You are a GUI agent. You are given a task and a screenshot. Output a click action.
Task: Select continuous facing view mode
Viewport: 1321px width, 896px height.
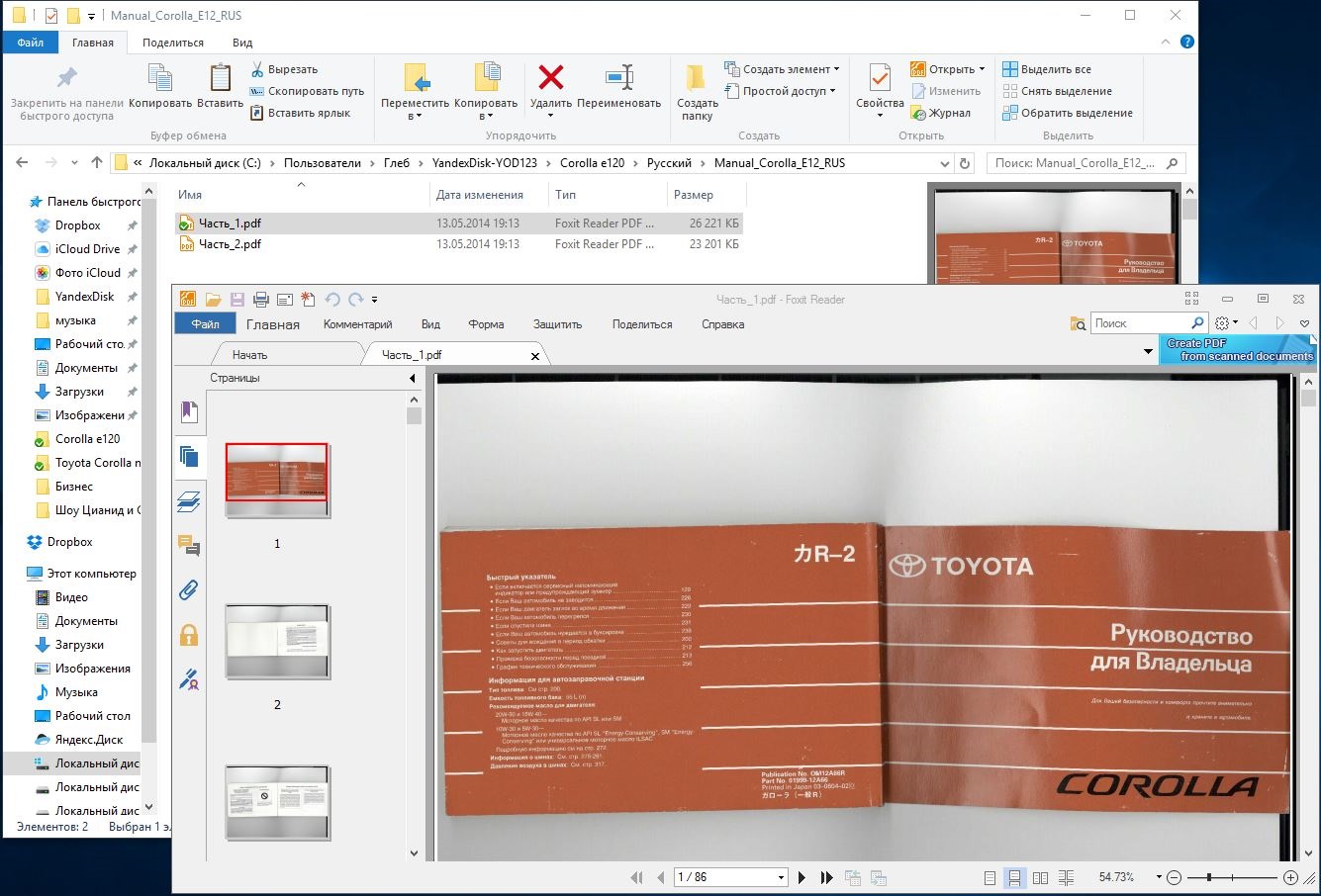[x=1066, y=877]
